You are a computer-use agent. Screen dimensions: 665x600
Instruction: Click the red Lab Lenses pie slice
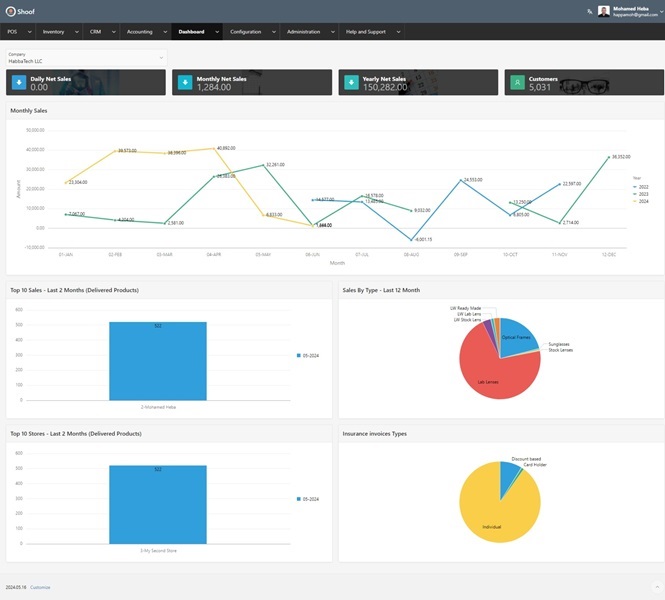tap(492, 373)
